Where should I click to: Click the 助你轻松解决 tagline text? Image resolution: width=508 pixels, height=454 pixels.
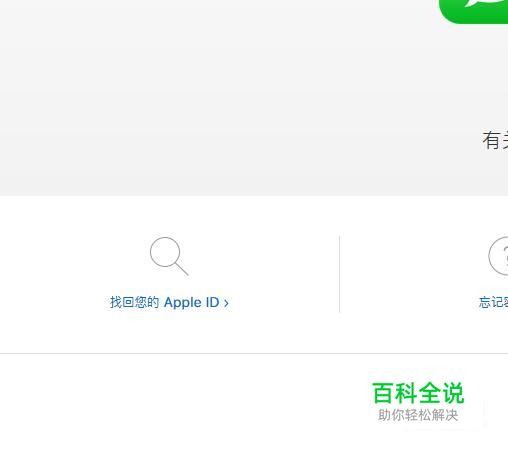coord(418,415)
